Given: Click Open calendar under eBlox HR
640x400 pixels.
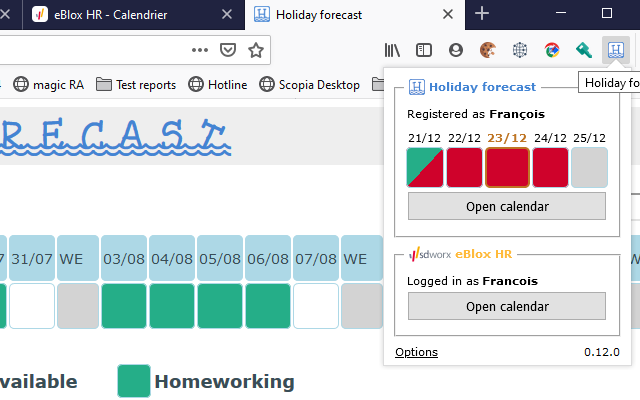Looking at the screenshot, I should click(x=507, y=307).
